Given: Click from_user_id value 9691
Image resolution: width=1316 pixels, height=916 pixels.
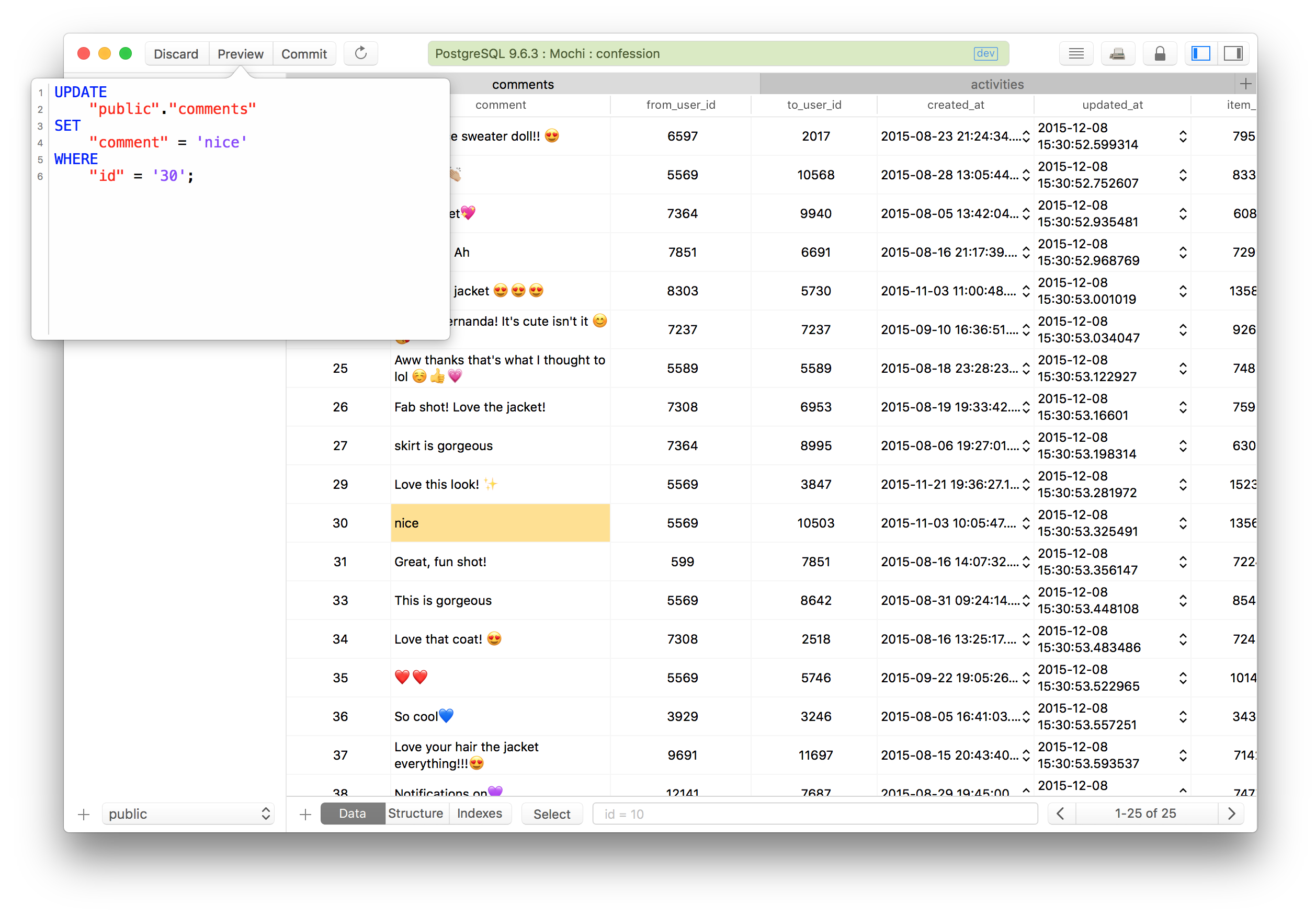Looking at the screenshot, I should (682, 755).
